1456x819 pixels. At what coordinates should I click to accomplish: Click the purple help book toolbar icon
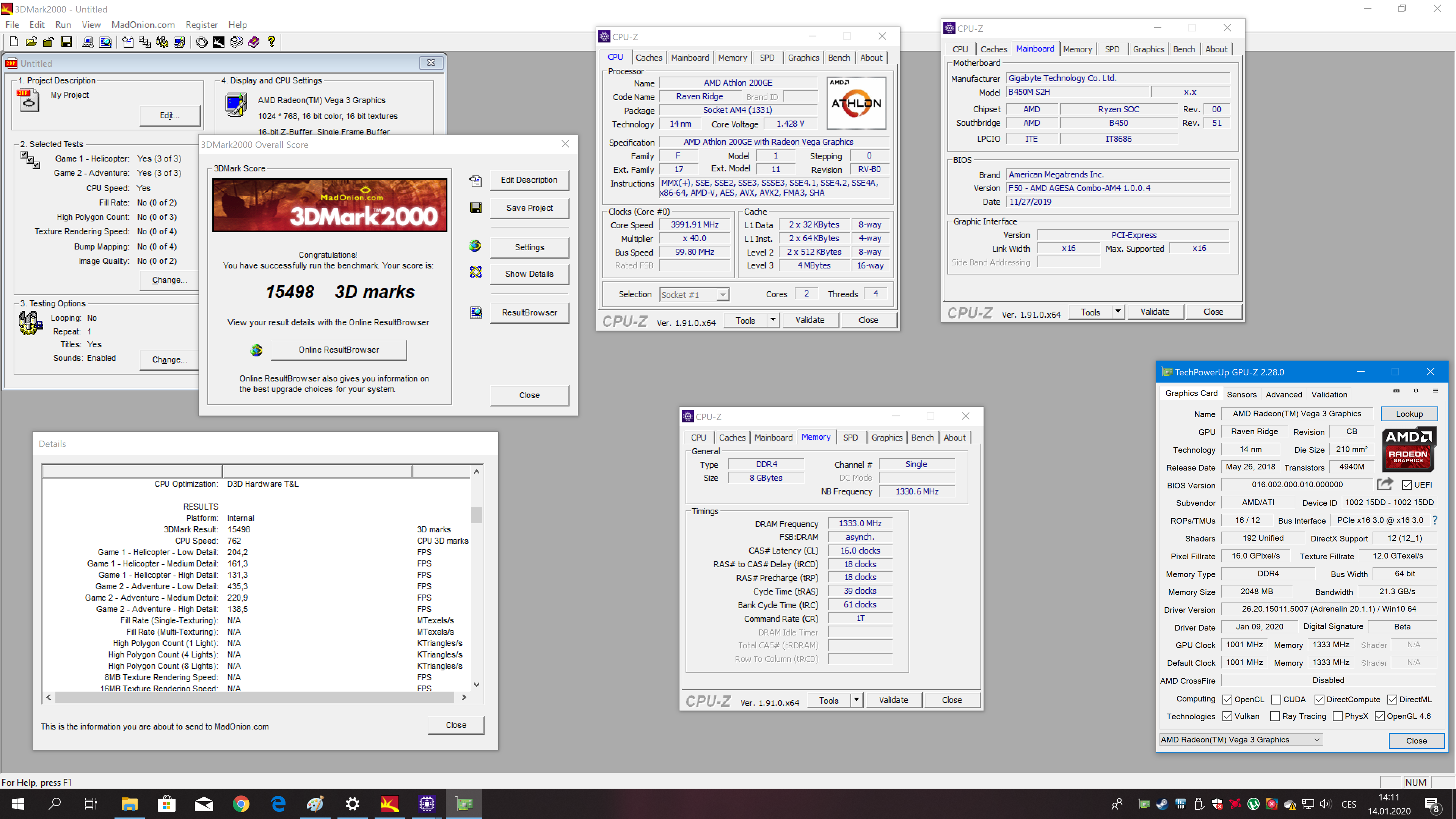coord(254,42)
